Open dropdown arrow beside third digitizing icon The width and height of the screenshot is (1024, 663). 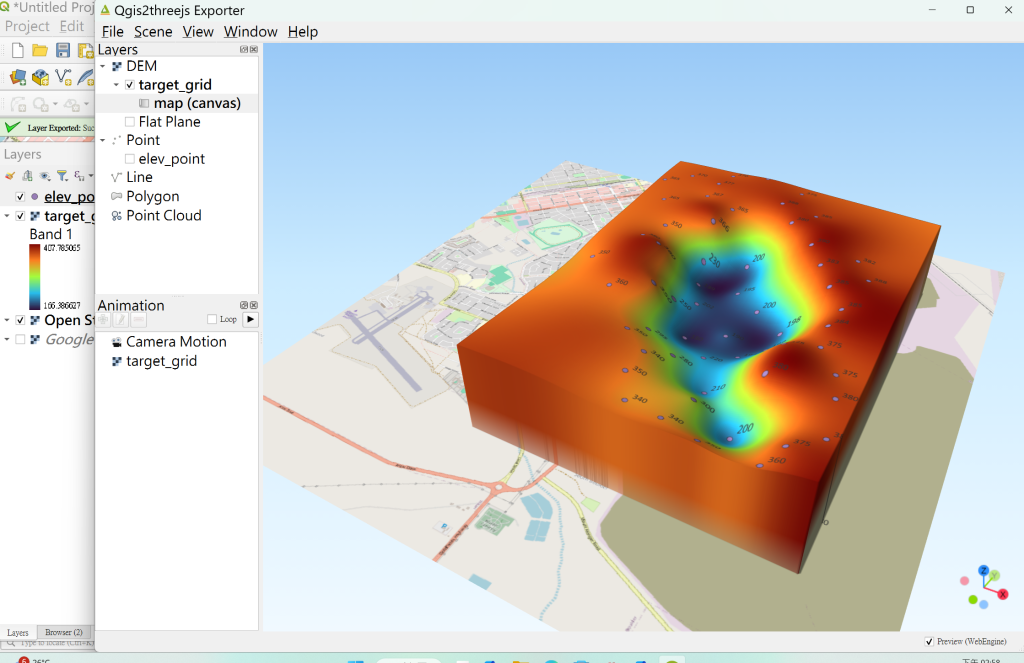[x=86, y=105]
